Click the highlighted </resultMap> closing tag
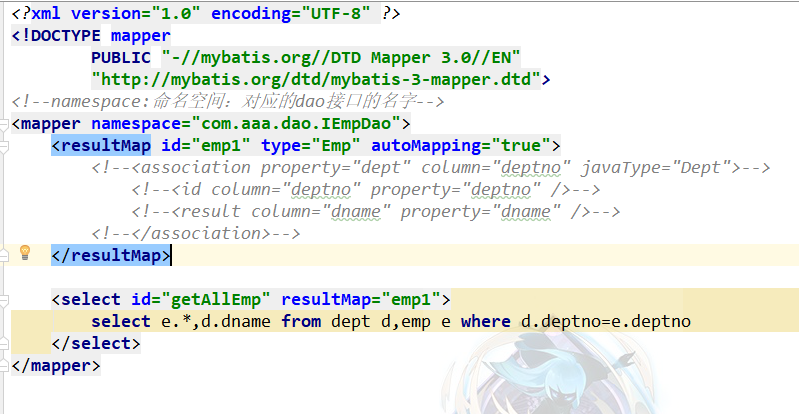The image size is (799, 414). 111,255
